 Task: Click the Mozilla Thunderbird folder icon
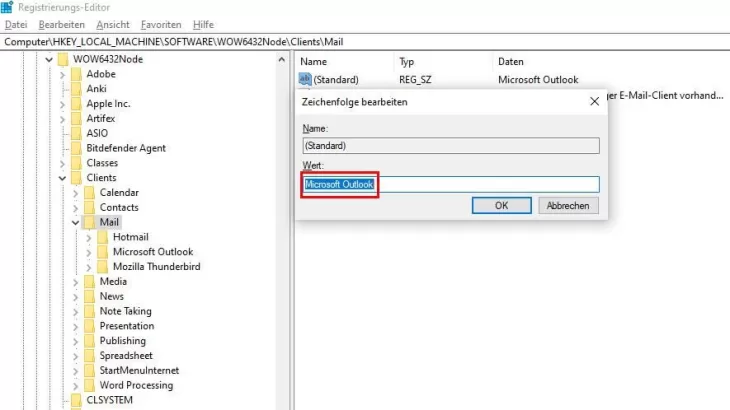[x=103, y=267]
